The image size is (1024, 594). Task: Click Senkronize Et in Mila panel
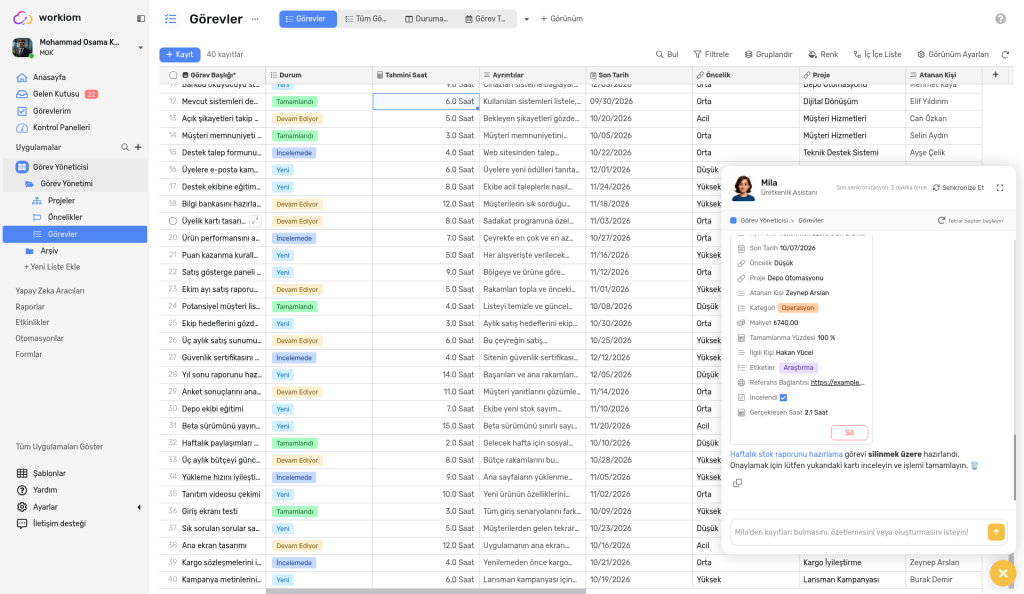pos(958,188)
